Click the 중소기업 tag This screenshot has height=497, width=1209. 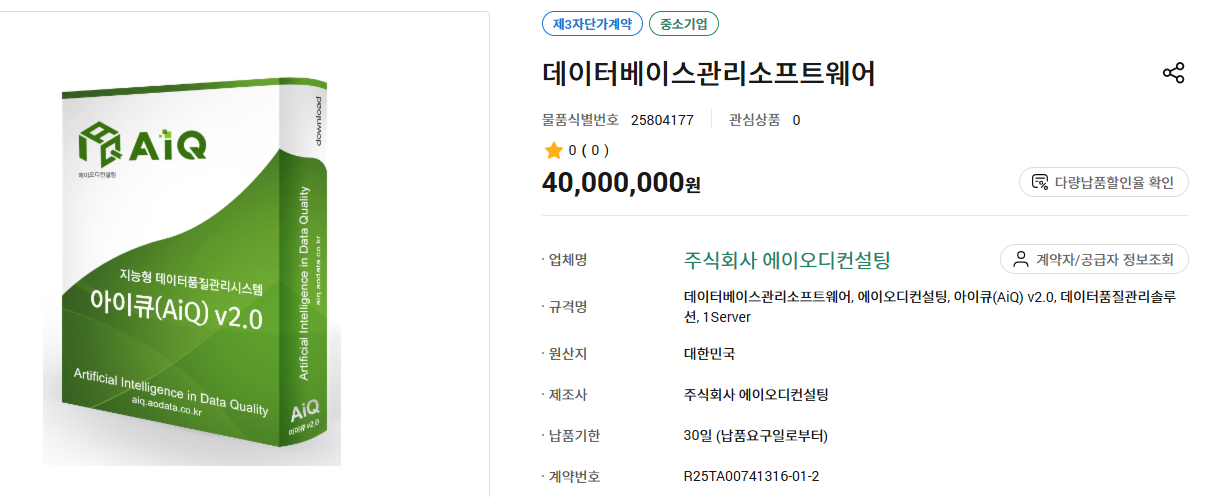pos(684,24)
